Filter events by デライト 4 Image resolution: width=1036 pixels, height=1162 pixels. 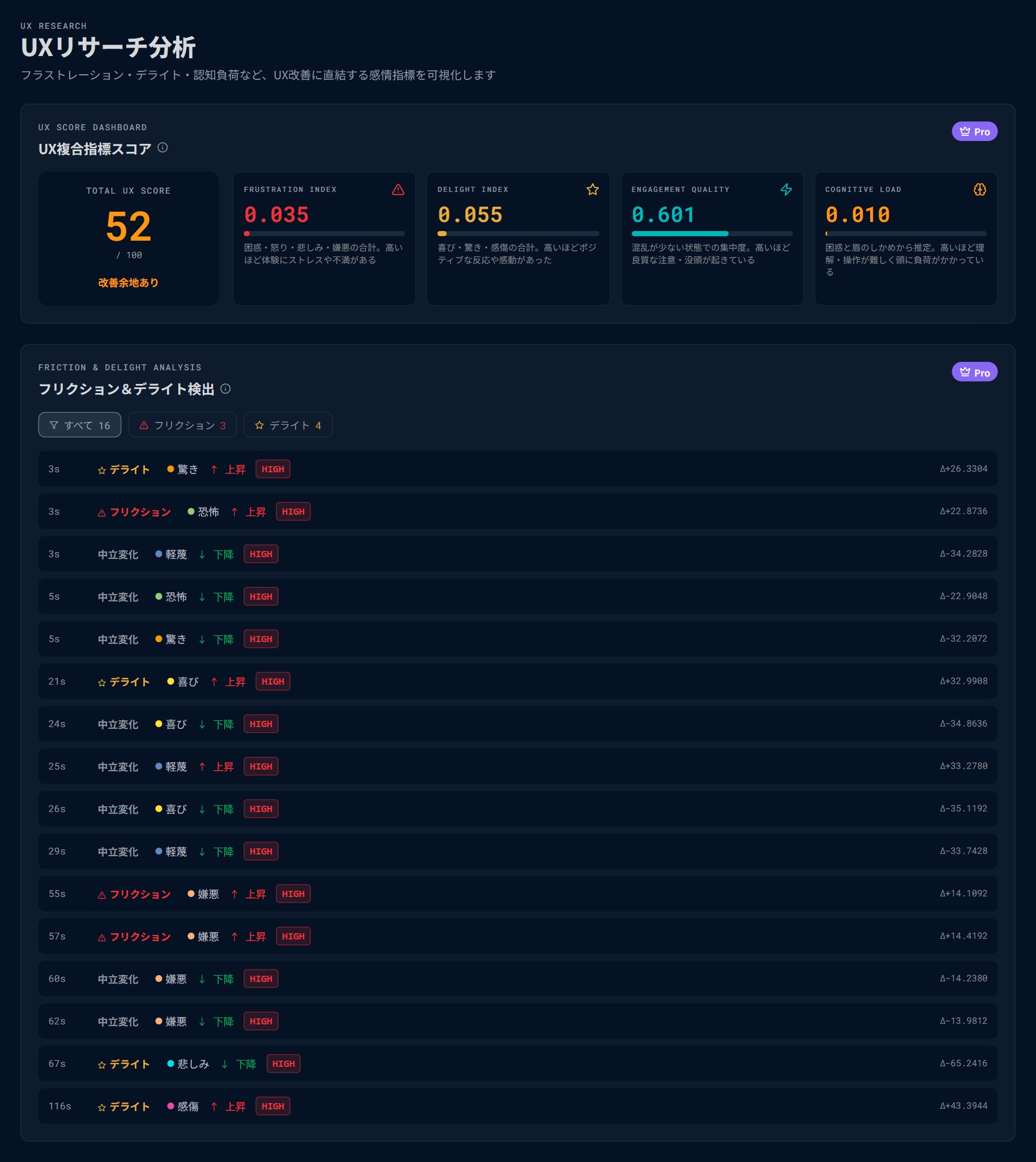(288, 425)
